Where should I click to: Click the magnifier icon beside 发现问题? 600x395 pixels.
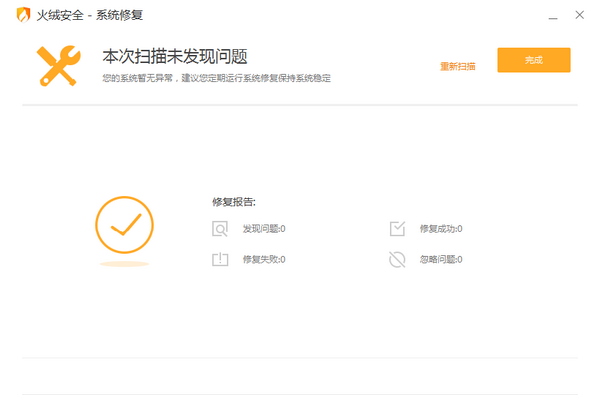[220, 229]
